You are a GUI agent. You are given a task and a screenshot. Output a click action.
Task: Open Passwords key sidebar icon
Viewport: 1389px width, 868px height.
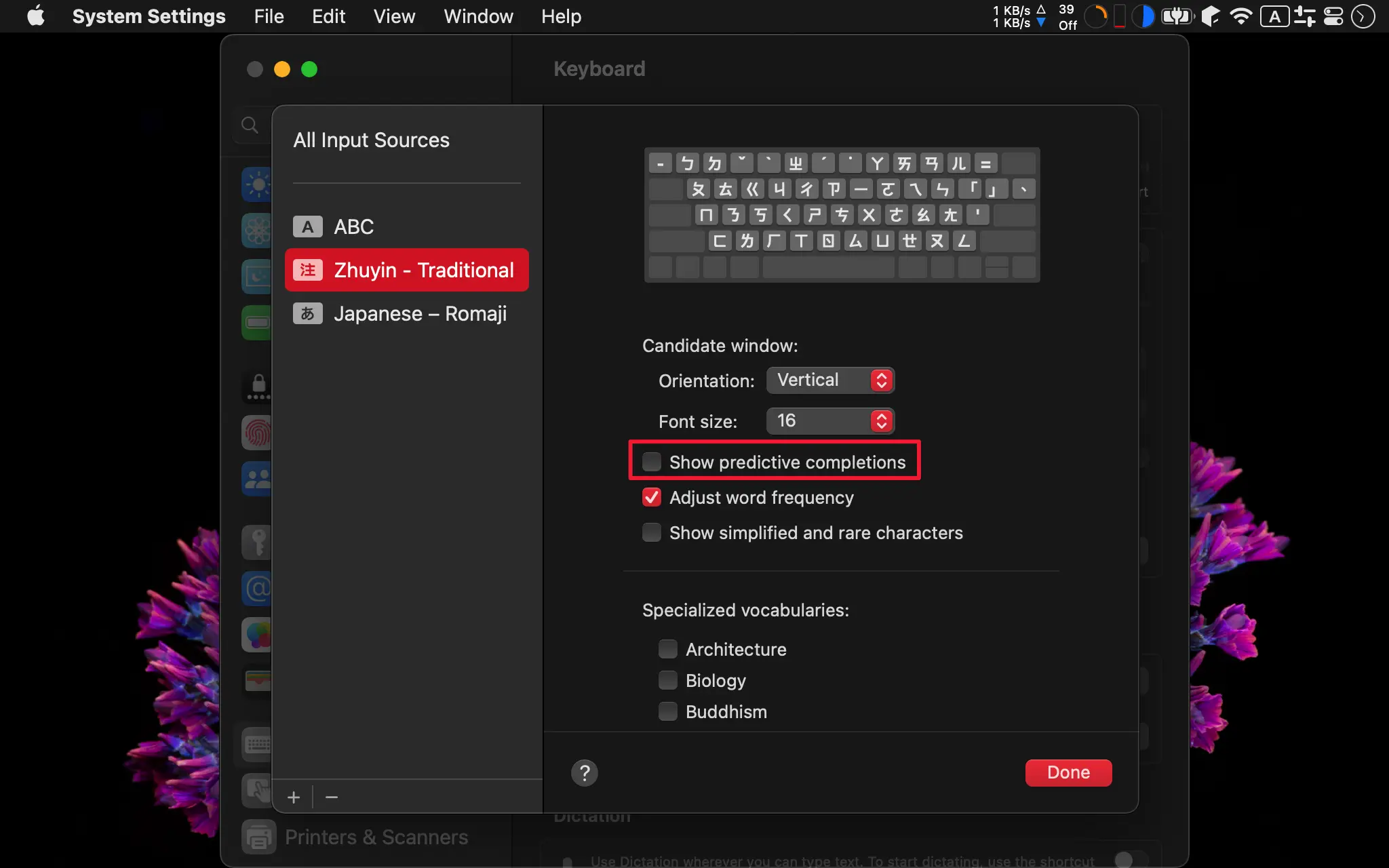(x=257, y=542)
